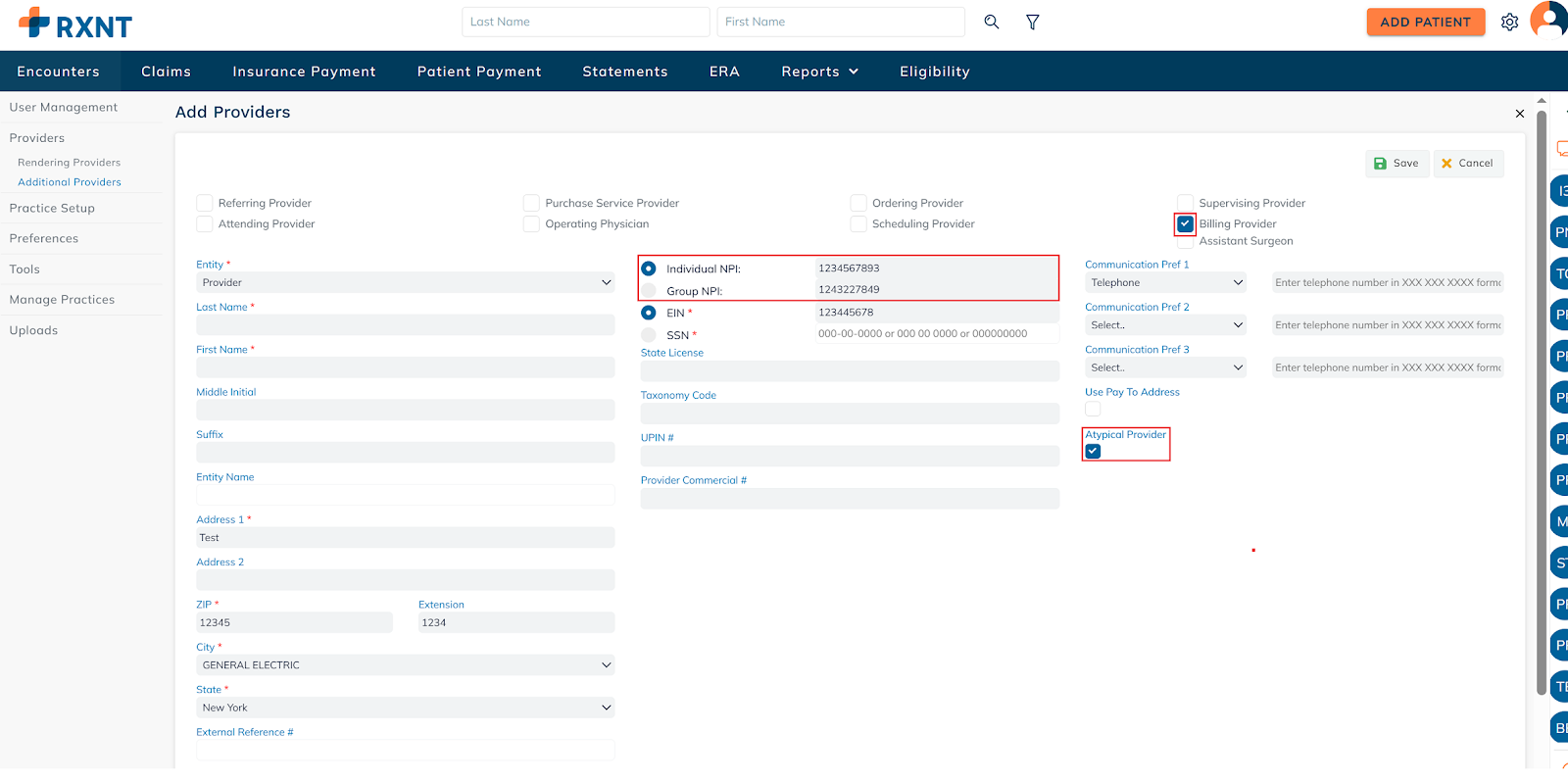Click the RXNT logo

coord(75,24)
